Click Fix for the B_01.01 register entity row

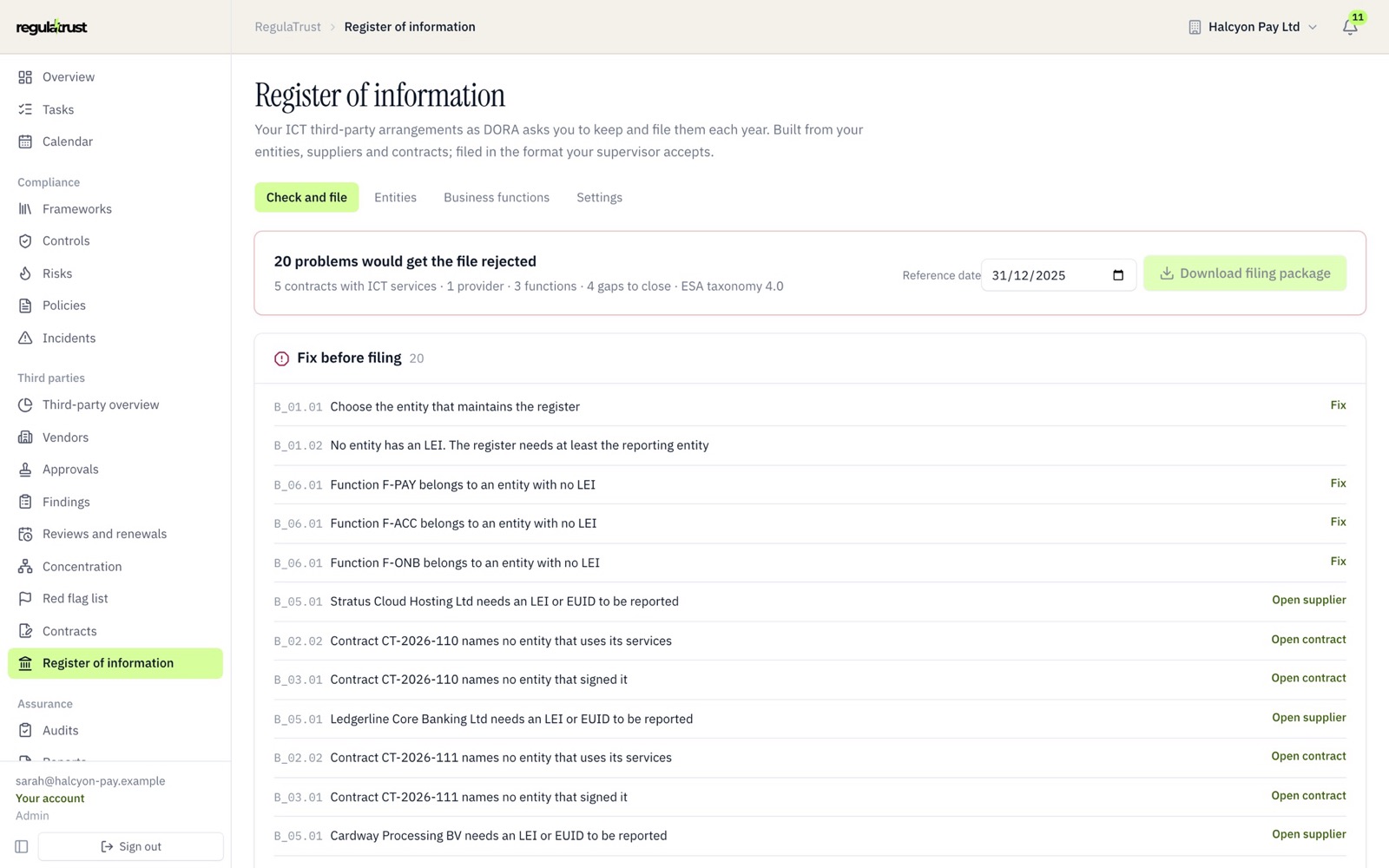(x=1338, y=405)
